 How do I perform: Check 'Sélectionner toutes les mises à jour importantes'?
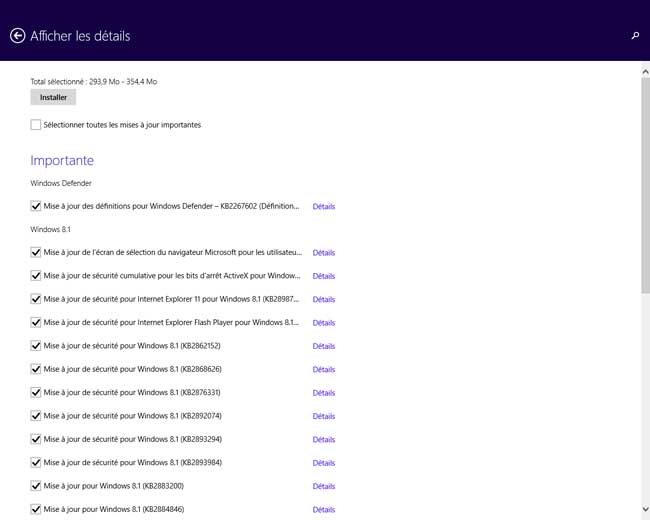click(x=36, y=124)
